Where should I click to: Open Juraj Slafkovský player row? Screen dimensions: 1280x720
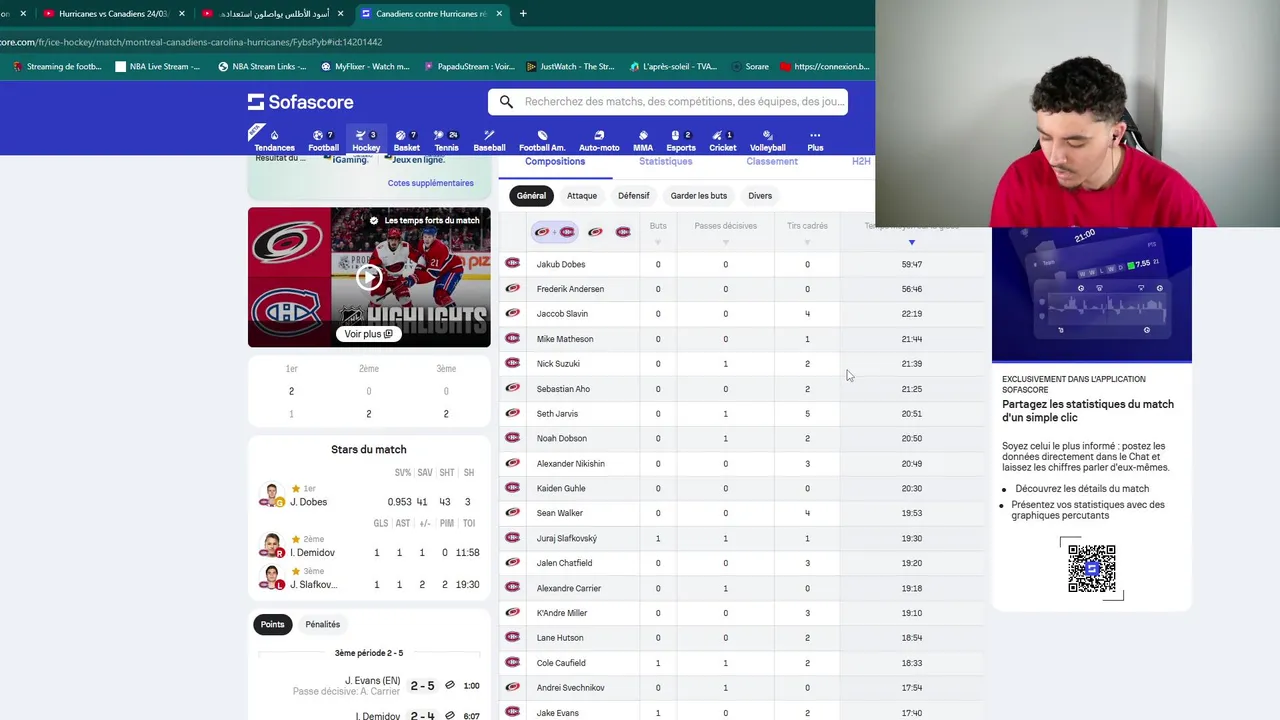pyautogui.click(x=740, y=538)
